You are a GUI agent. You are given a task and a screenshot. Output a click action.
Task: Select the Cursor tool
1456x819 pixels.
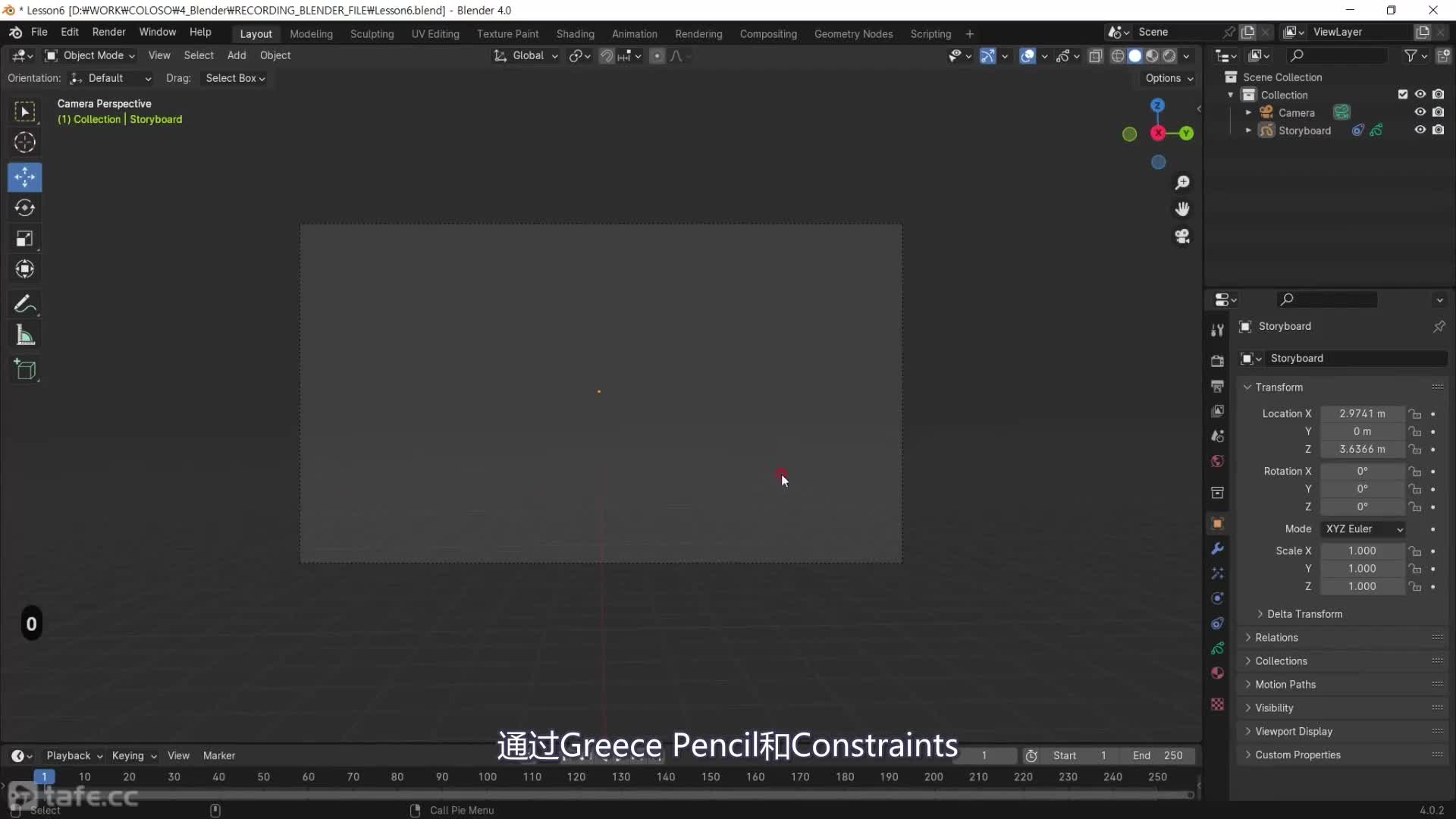coord(24,143)
